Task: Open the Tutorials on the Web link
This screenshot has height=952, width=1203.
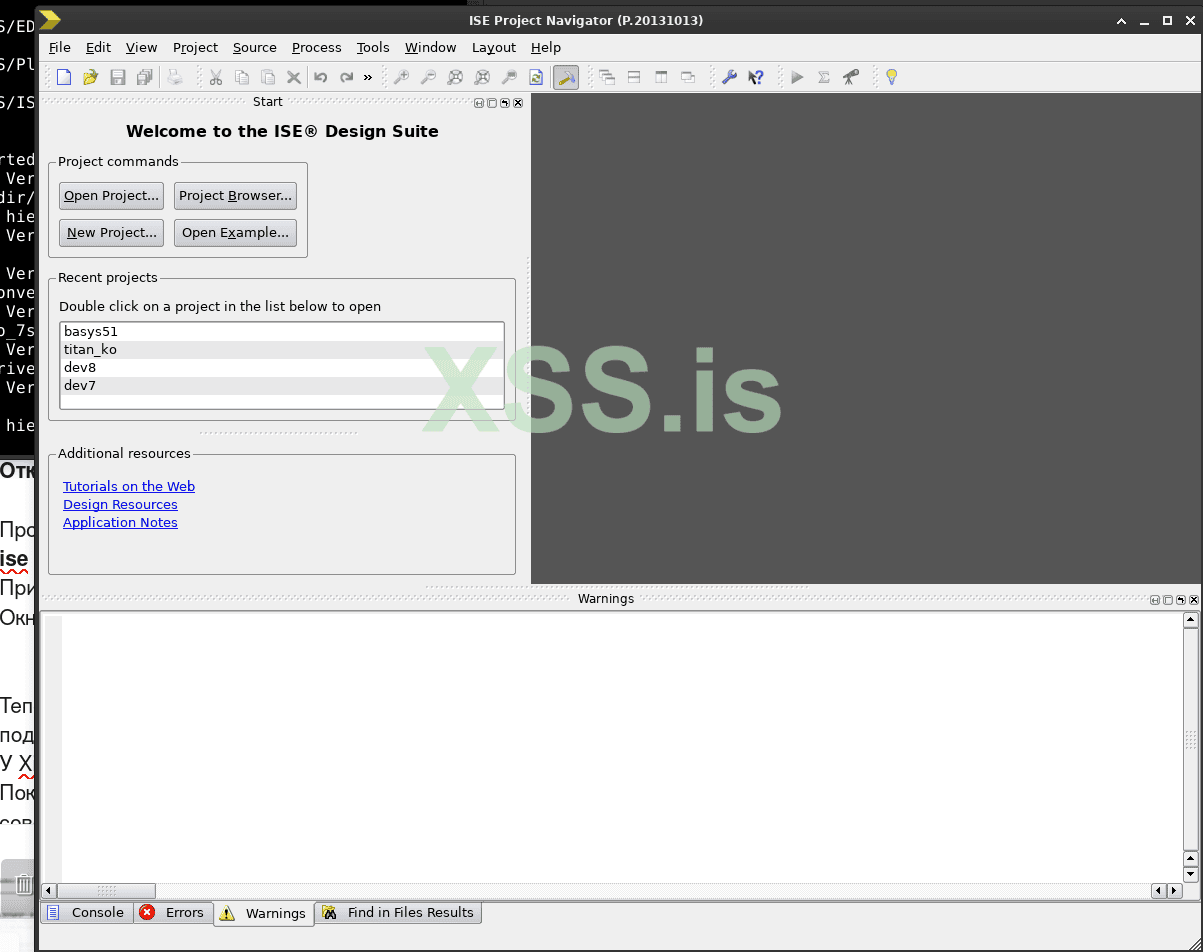Action: [128, 486]
